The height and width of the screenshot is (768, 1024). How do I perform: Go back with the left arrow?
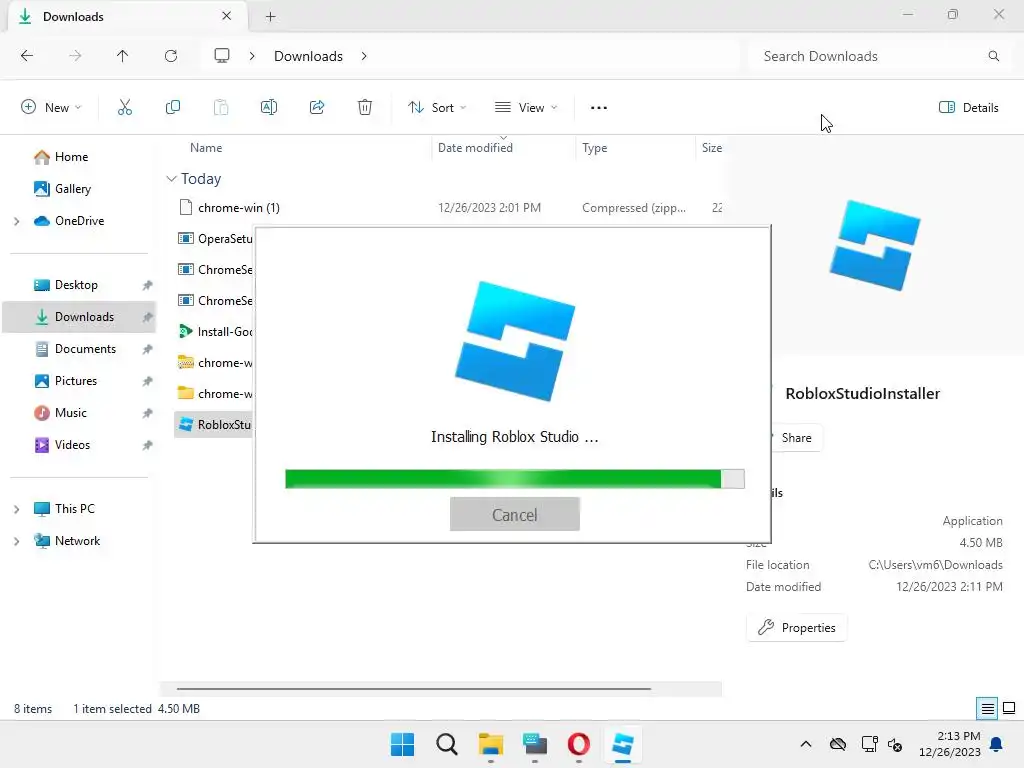tap(27, 56)
